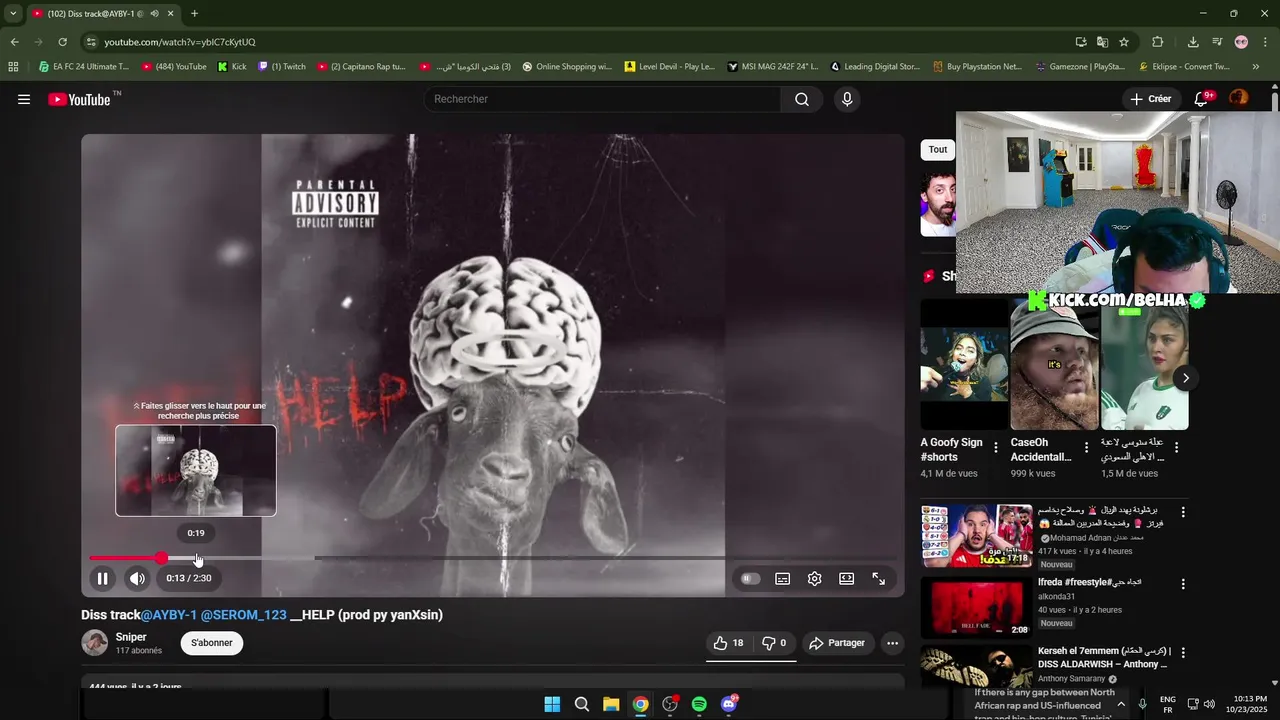
Task: Open more actions under the video
Action: [x=892, y=643]
